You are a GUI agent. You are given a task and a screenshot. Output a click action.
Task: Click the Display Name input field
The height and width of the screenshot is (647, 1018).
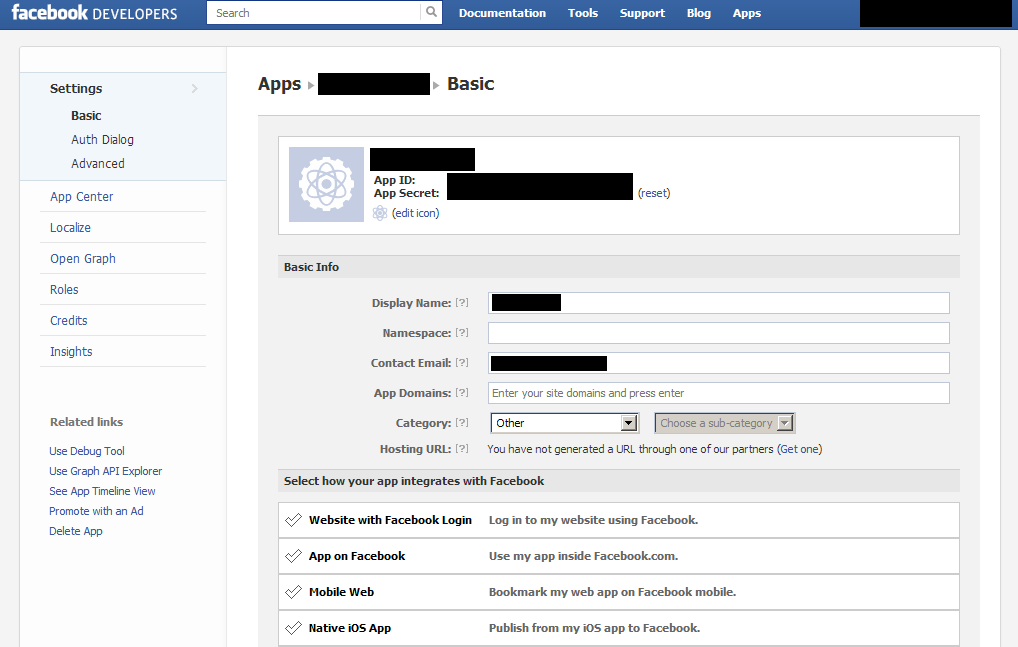point(719,303)
